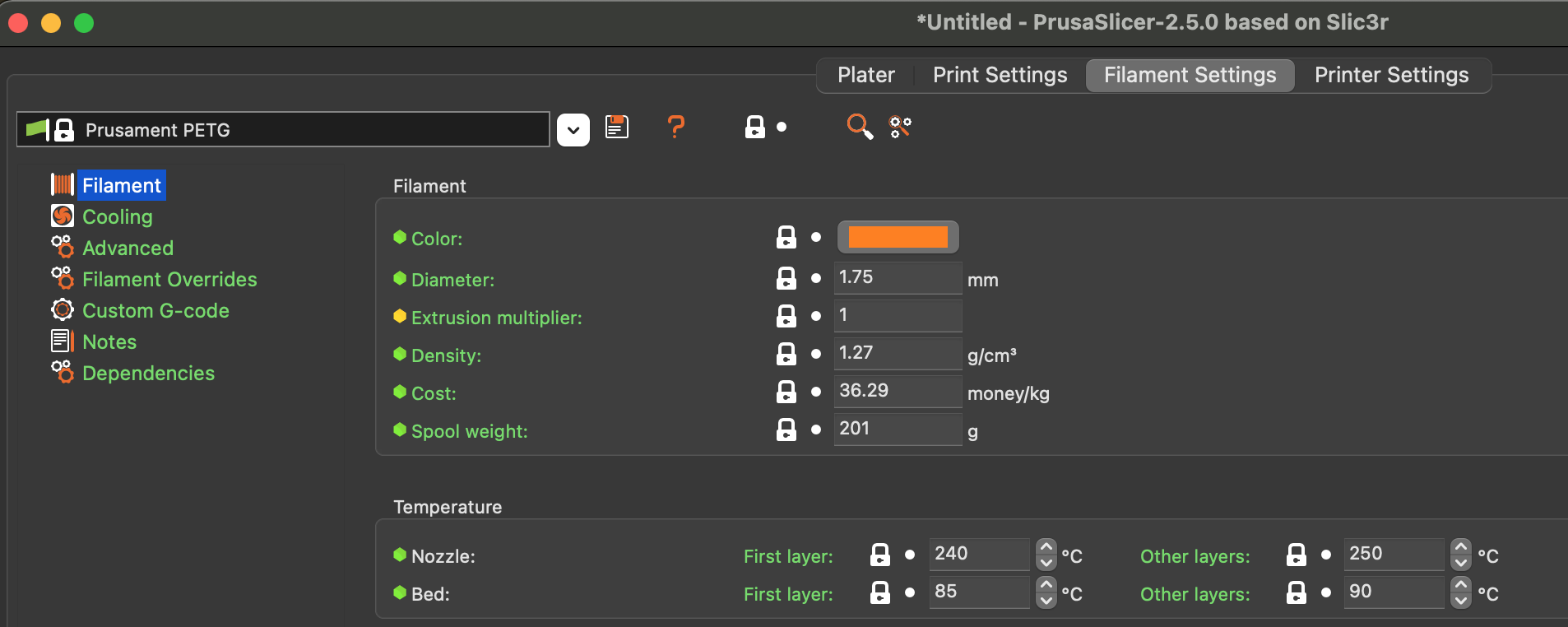Viewport: 1568px width, 627px height.
Task: Open the Custom G-code page
Action: point(155,310)
